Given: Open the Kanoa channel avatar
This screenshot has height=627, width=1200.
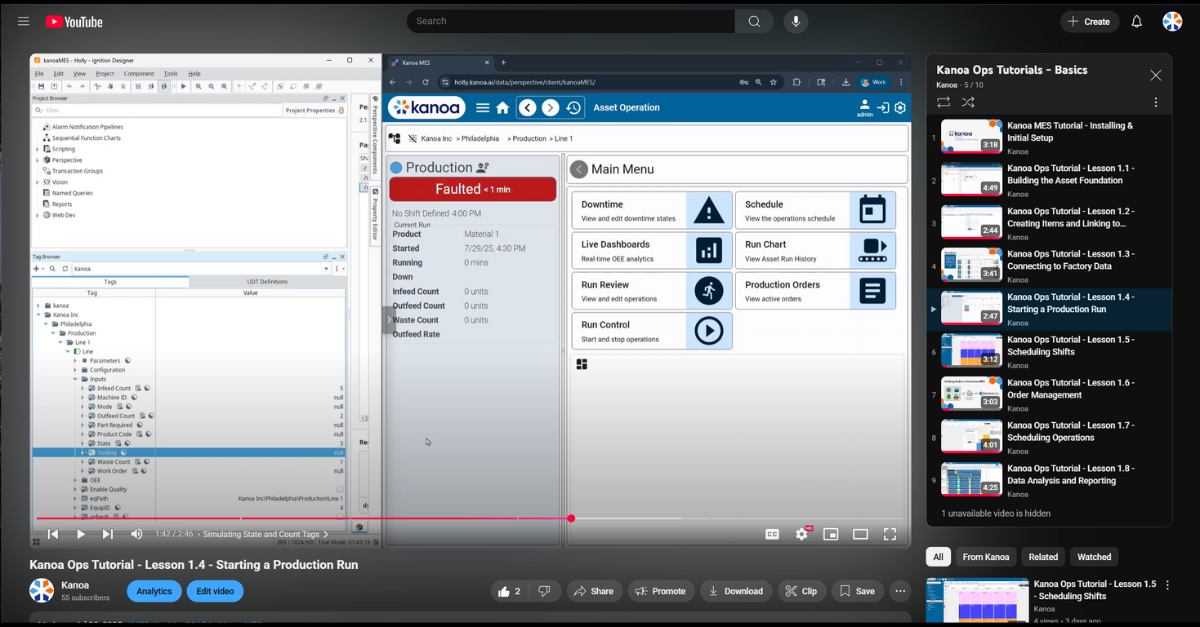Looking at the screenshot, I should coord(41,590).
